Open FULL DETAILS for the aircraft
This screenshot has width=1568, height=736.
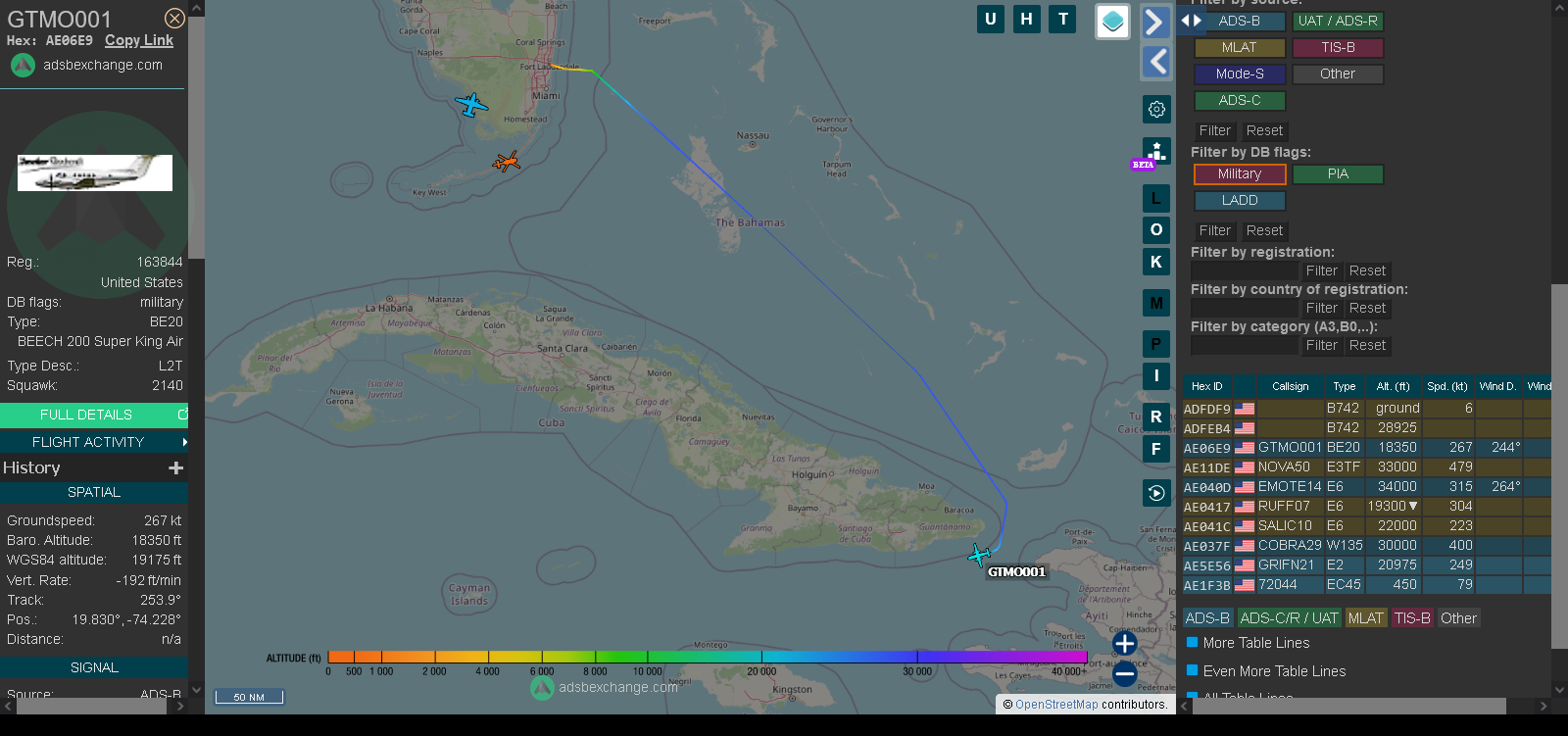[94, 415]
